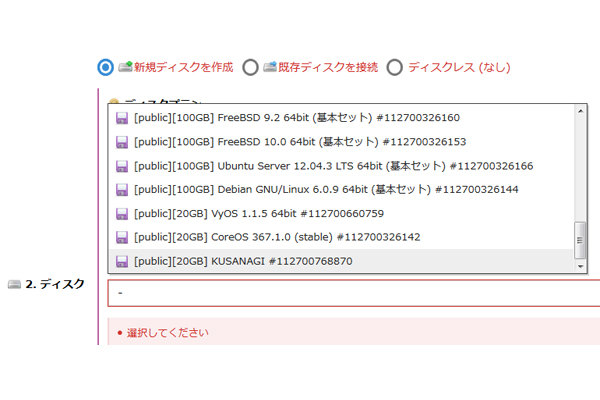600x400 pixels.
Task: Click the disk icon beside FreeBSD 10.0 64bit
Action: (122, 142)
